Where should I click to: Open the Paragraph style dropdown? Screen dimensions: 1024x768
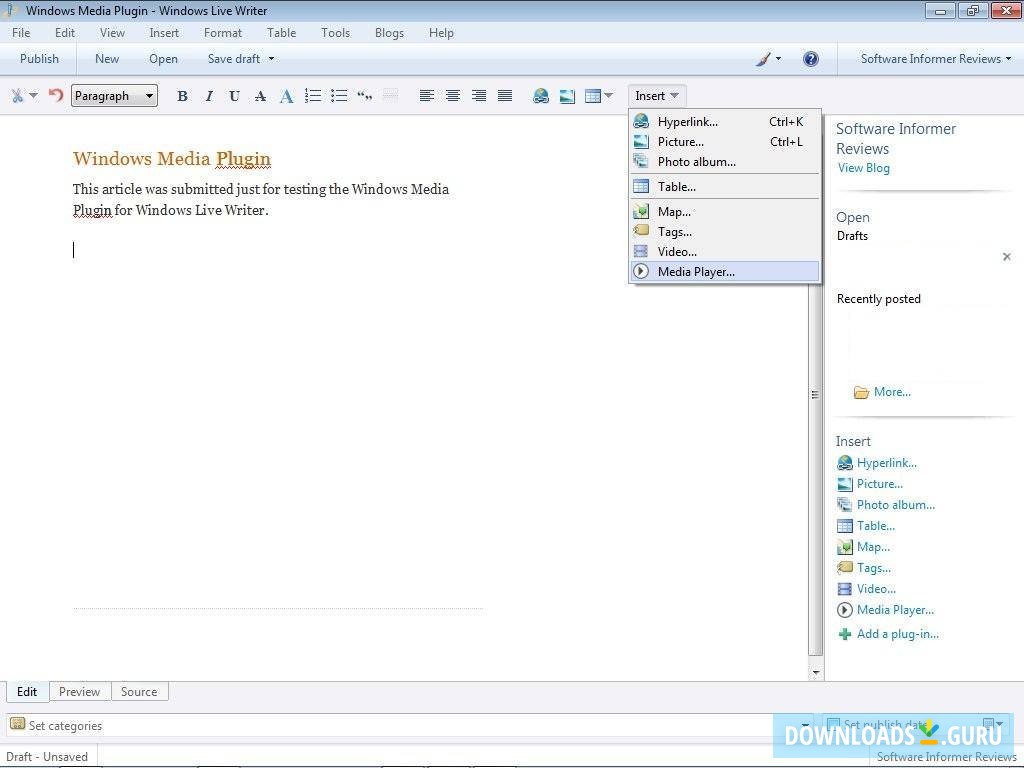pyautogui.click(x=114, y=96)
